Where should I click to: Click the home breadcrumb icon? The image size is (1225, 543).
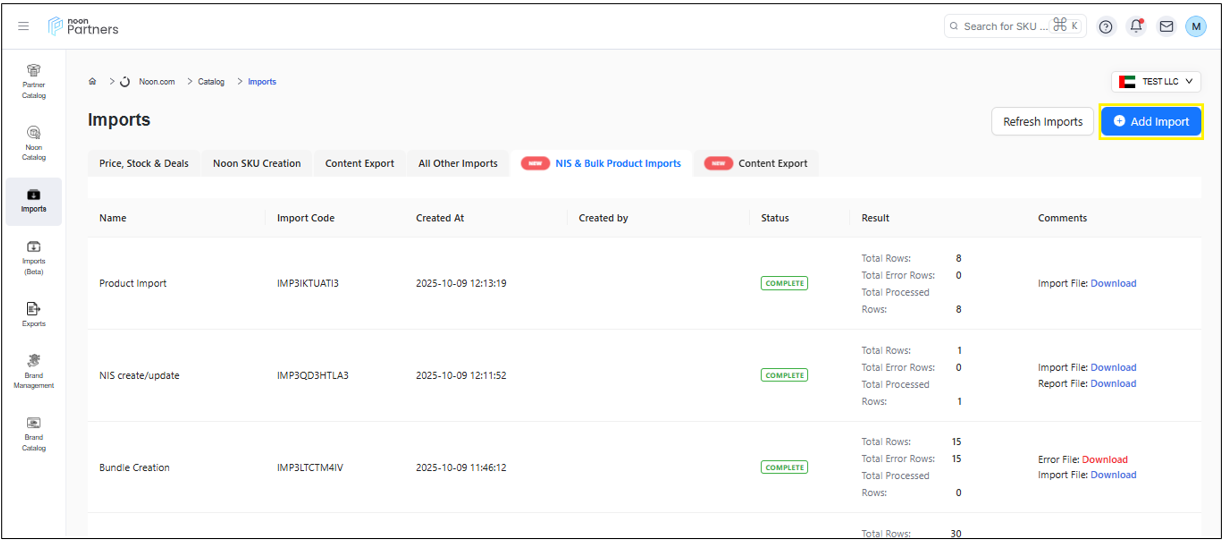93,82
